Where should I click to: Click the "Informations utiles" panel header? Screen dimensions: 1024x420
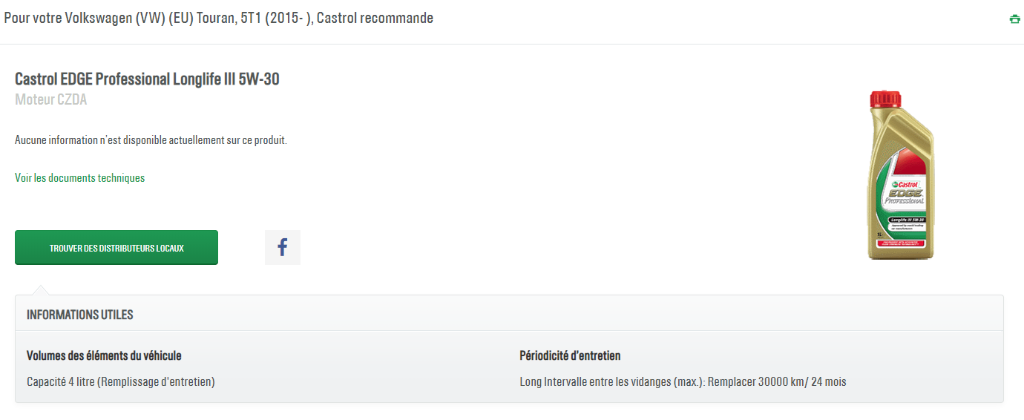click(x=80, y=314)
